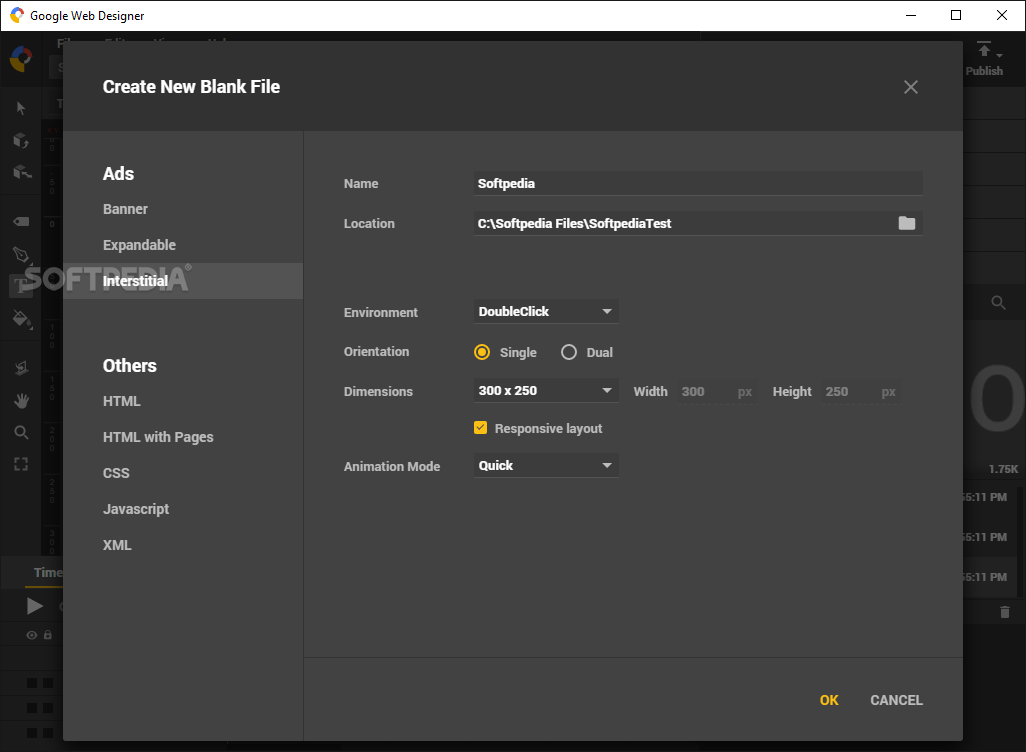Select the element transform tool above Hand

[x=21, y=368]
